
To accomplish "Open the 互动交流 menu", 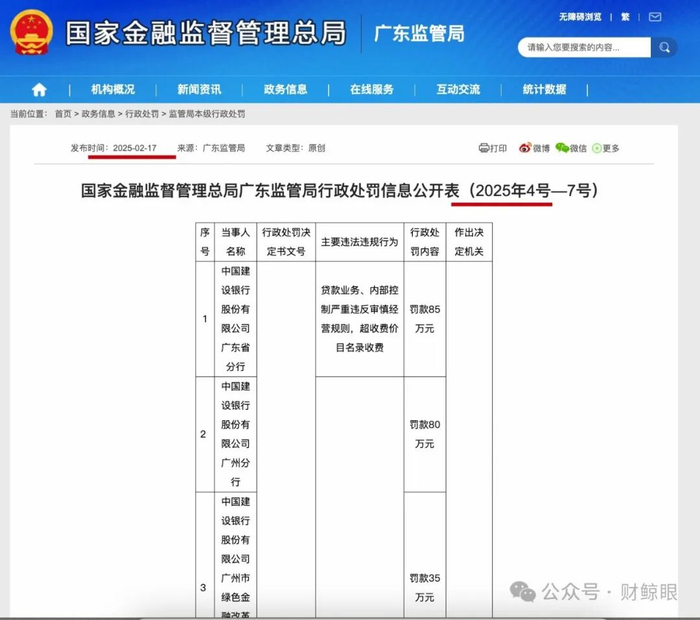I will point(458,90).
